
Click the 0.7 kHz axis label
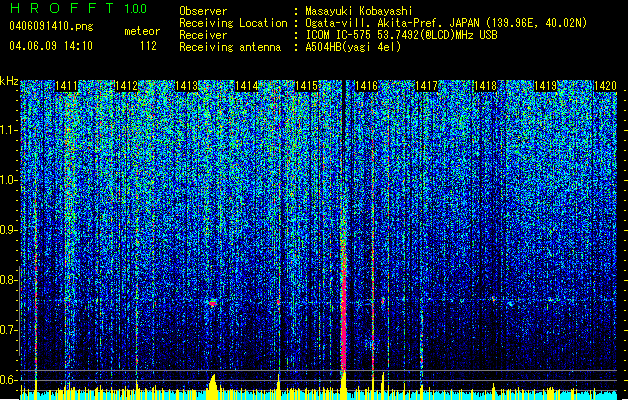pos(9,330)
